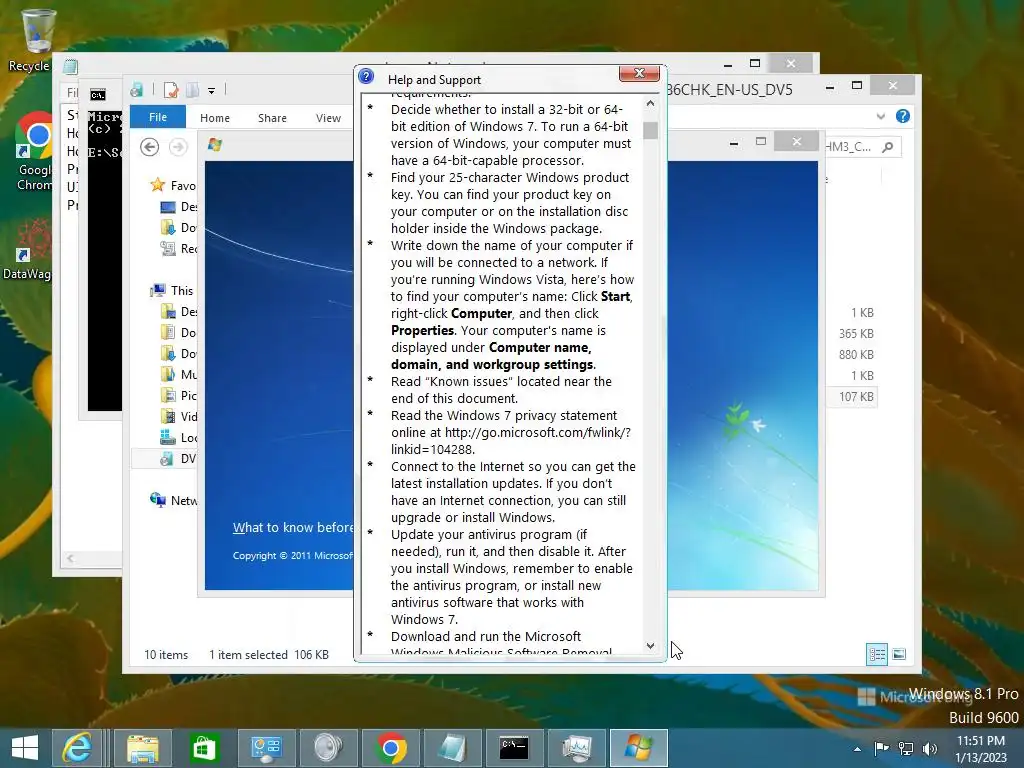Click the Command Prompt title bar icon
The width and height of the screenshot is (1024, 768).
[x=98, y=95]
